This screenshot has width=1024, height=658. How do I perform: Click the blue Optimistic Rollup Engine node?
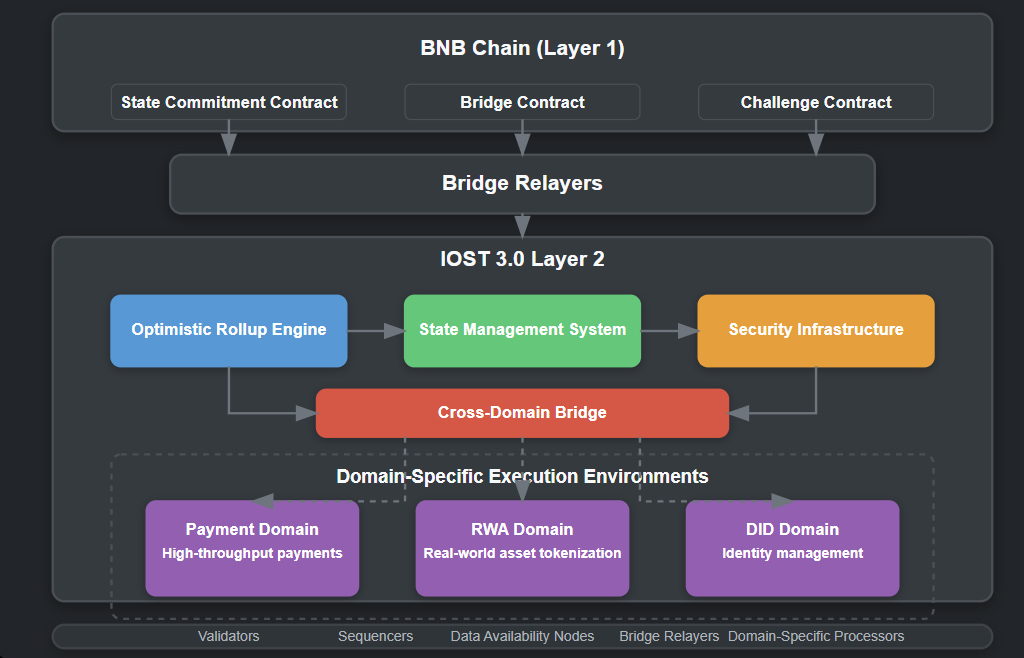(229, 330)
